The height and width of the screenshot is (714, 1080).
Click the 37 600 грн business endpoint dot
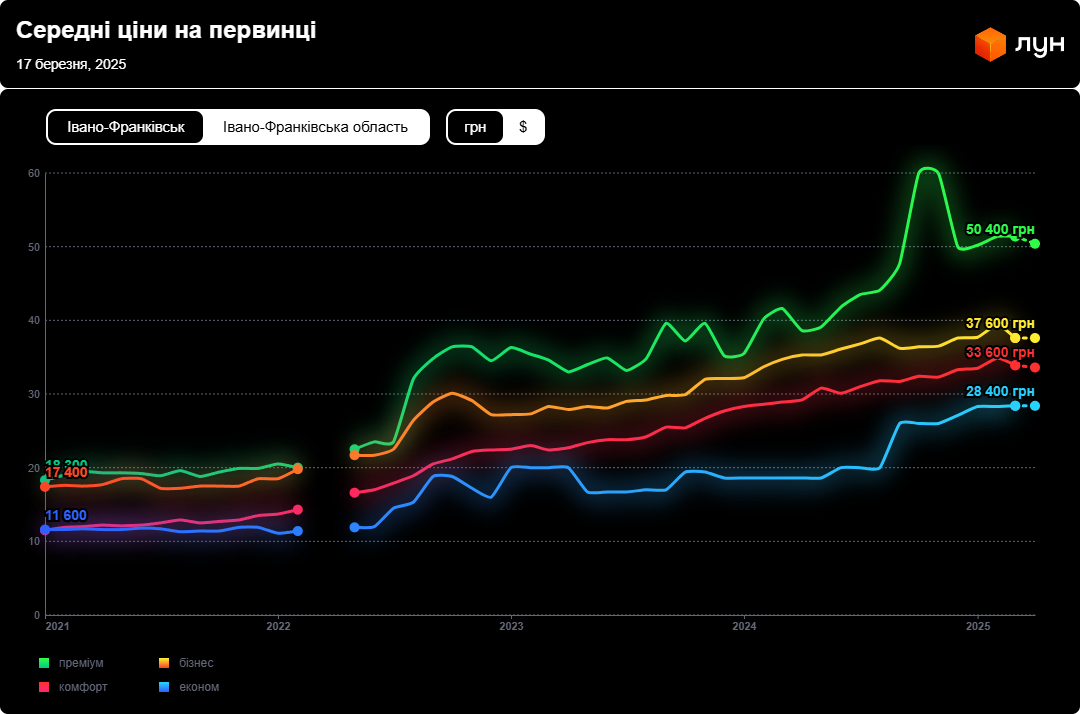pos(1035,338)
